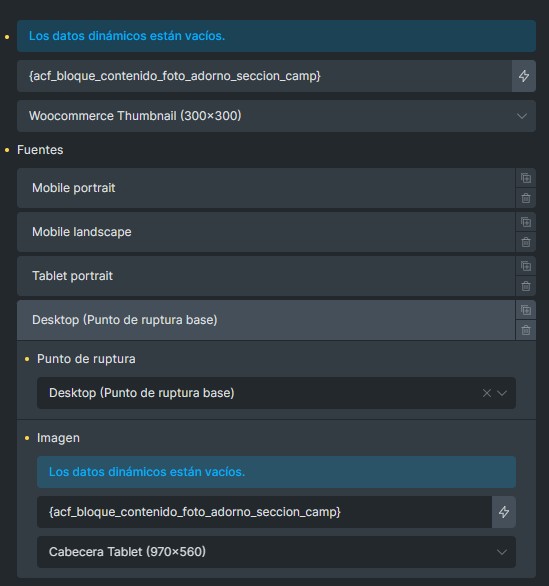This screenshot has height=586, width=549.
Task: Delete the Mobile landscape source
Action: point(526,242)
